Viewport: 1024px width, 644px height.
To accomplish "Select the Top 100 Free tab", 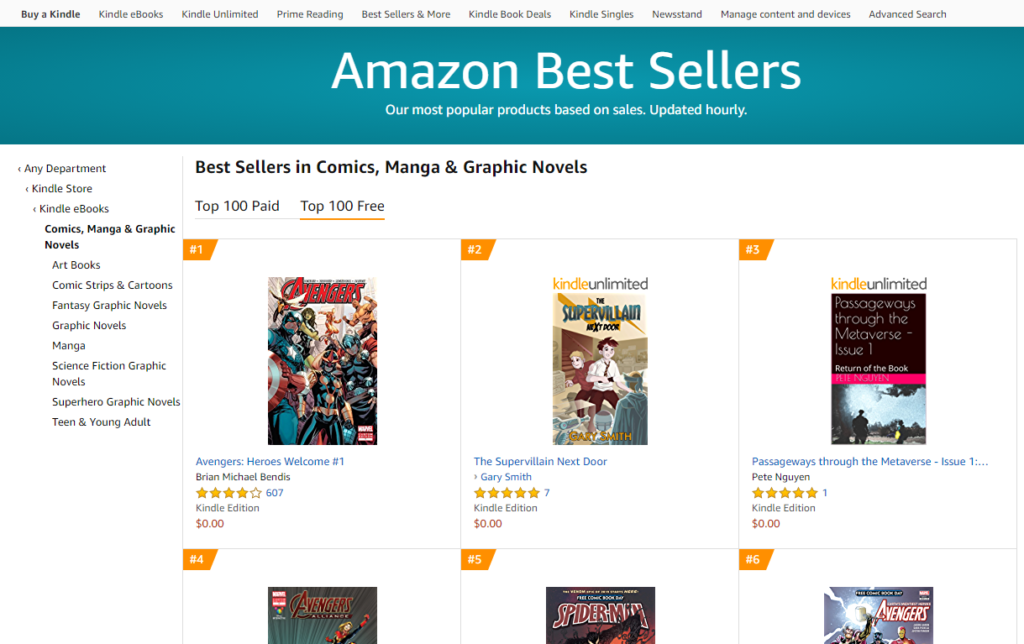I will point(342,206).
